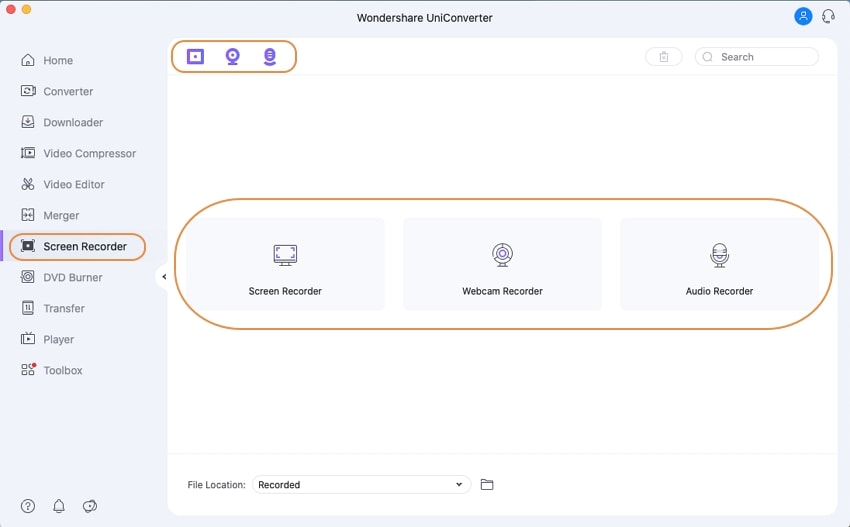Open the Converter section
The height and width of the screenshot is (527, 850).
pos(56,91)
